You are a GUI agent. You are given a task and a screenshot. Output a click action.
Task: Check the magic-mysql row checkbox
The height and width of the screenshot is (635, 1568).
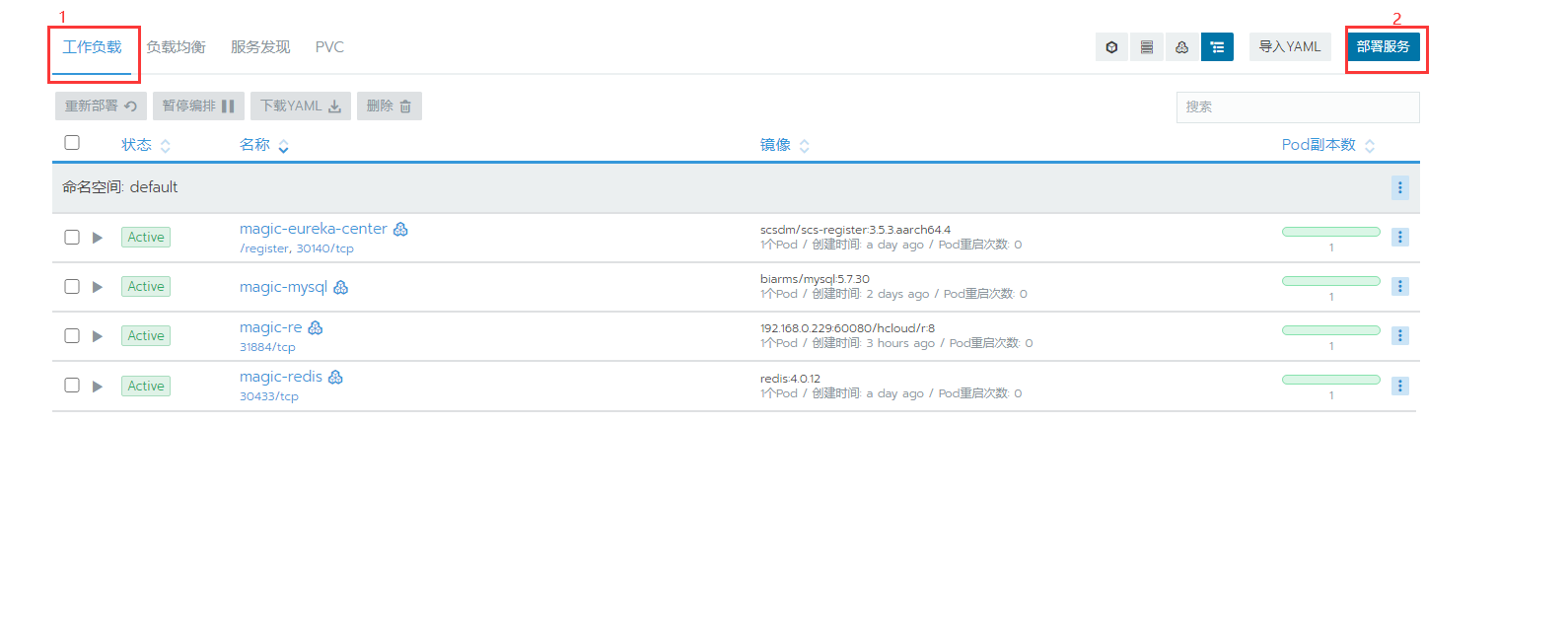coord(72,286)
